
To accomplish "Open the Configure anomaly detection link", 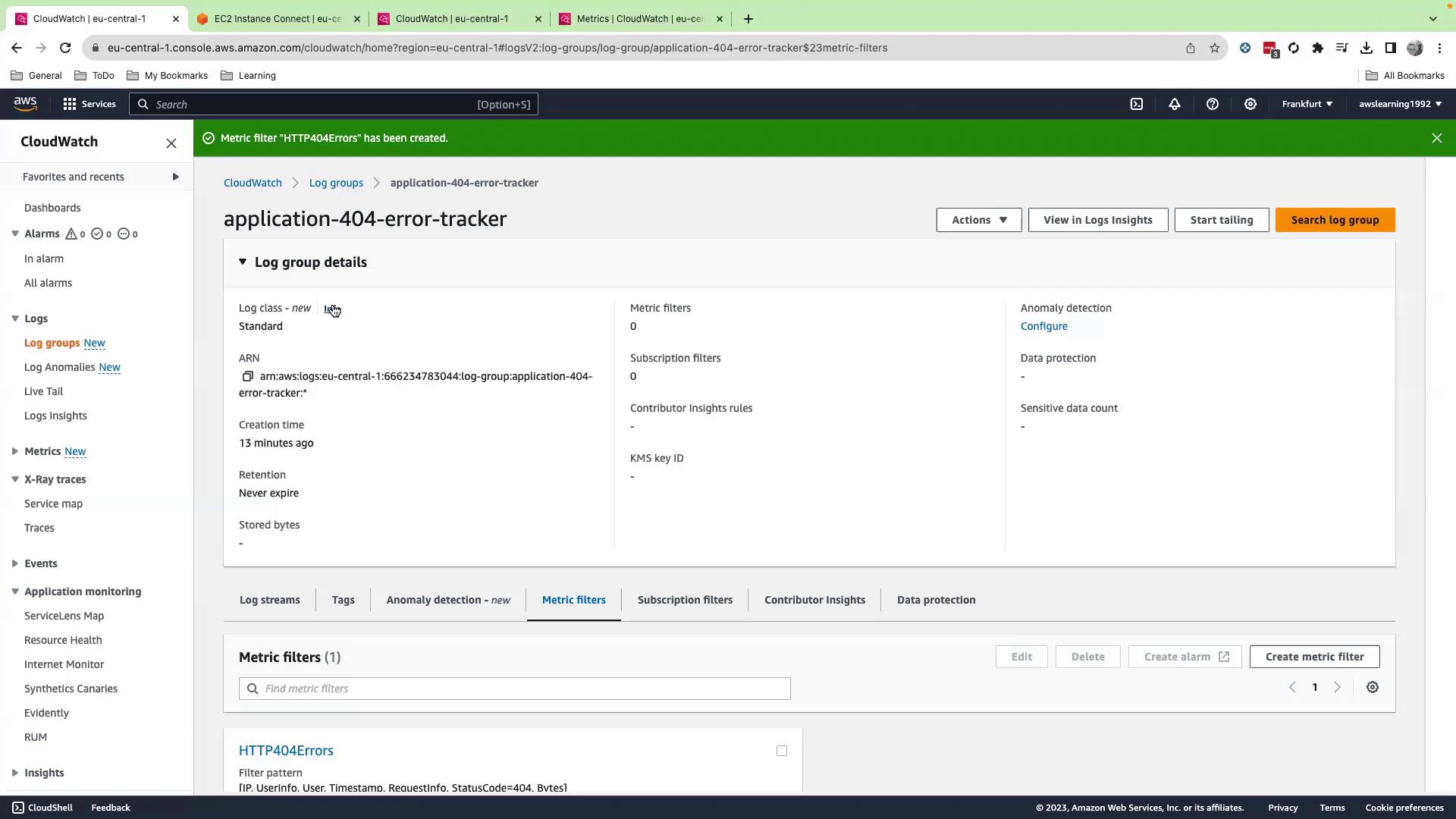I will click(1043, 326).
